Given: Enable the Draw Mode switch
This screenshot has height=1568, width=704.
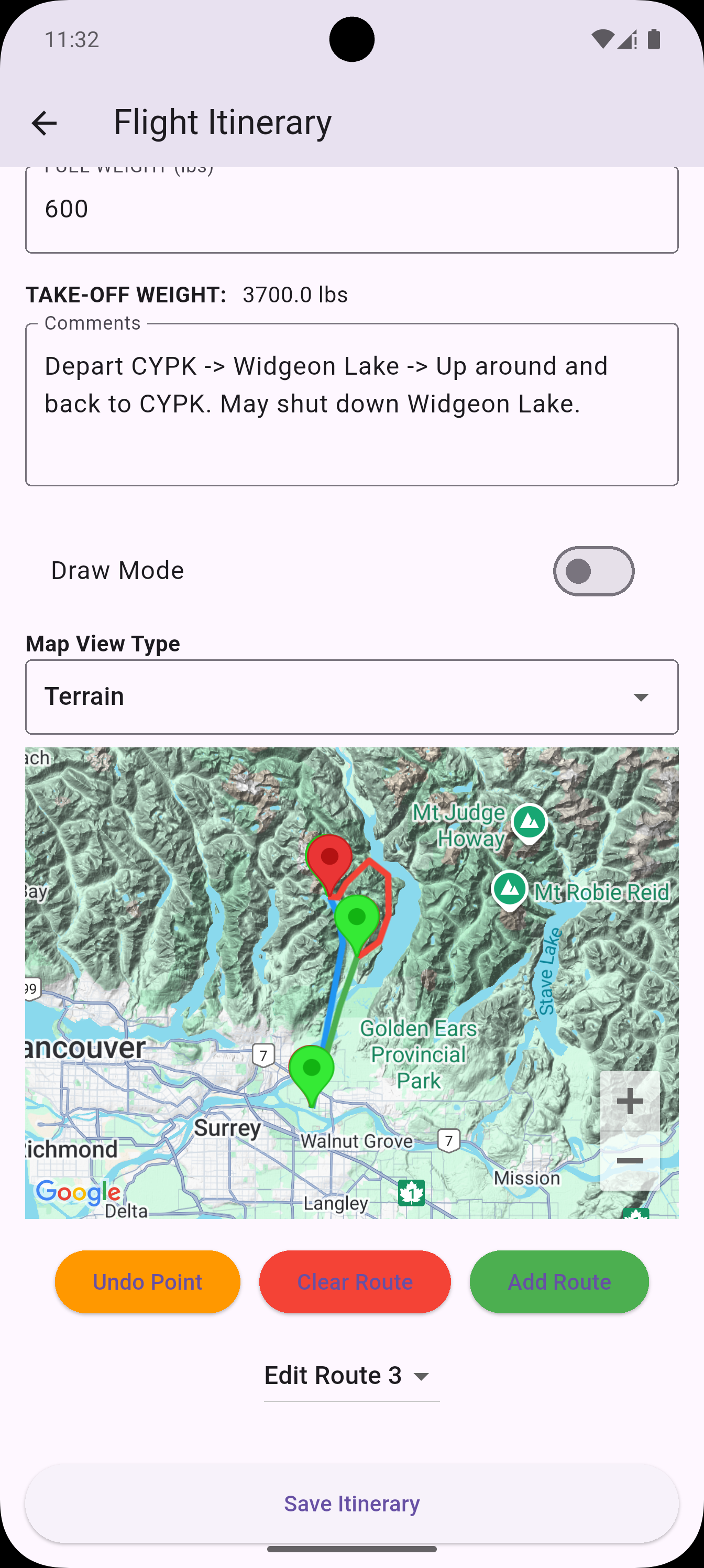Looking at the screenshot, I should (593, 571).
